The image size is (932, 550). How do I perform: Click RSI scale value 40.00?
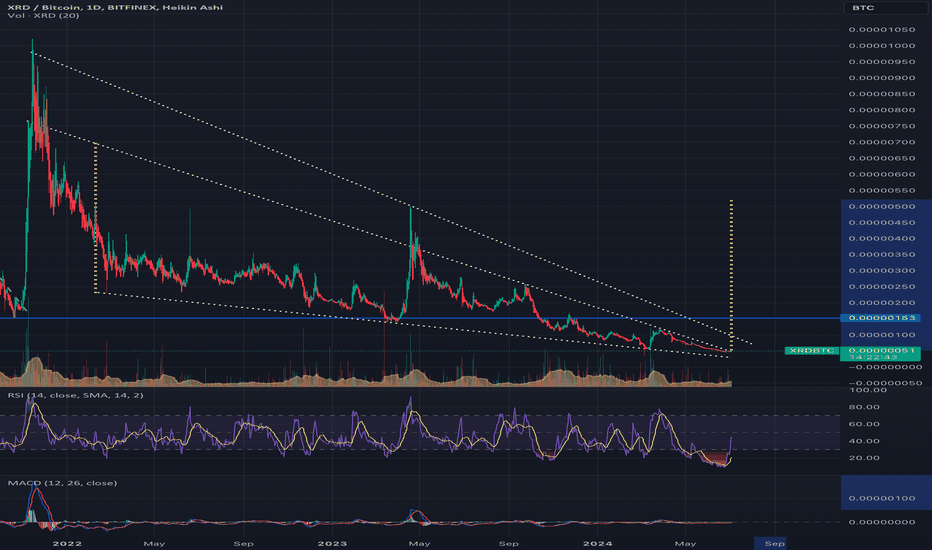864,441
